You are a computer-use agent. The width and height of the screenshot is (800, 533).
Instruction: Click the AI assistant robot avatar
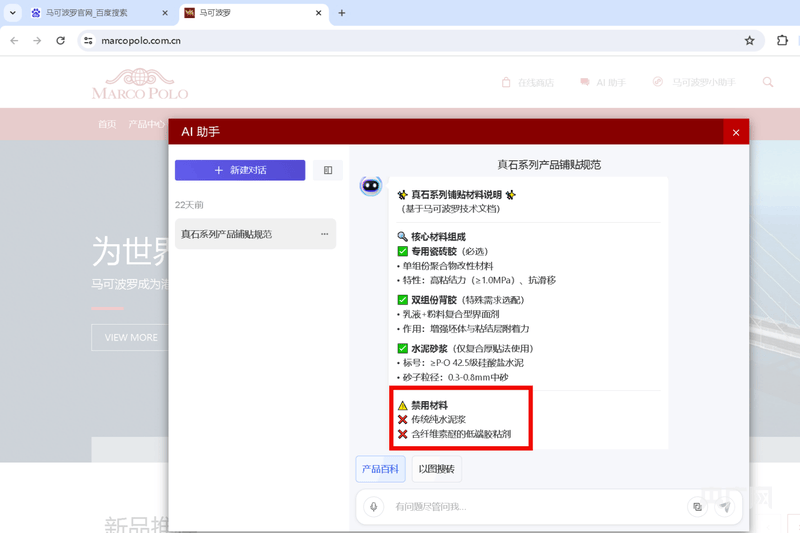[x=371, y=186]
